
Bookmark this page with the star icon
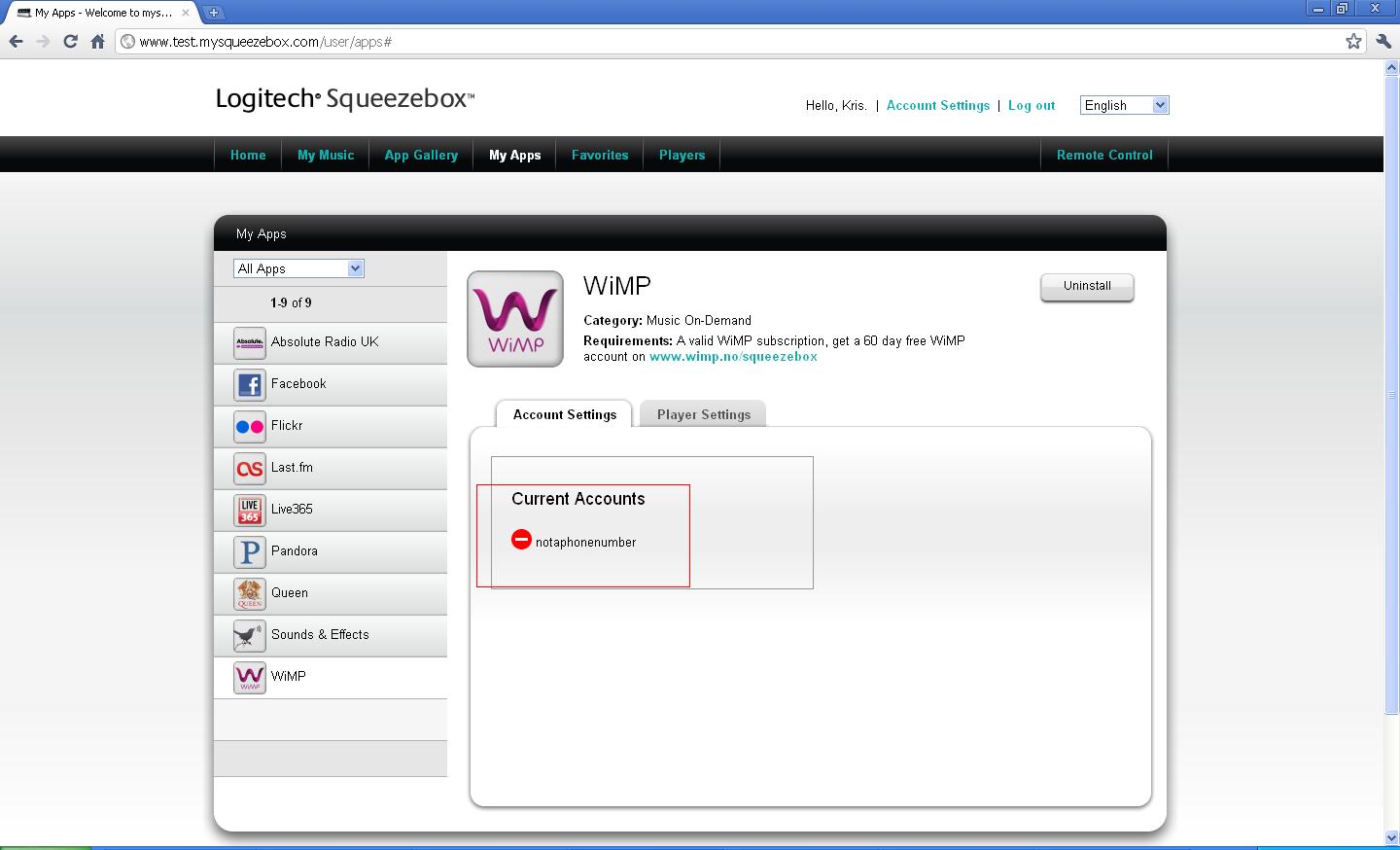click(x=1353, y=41)
